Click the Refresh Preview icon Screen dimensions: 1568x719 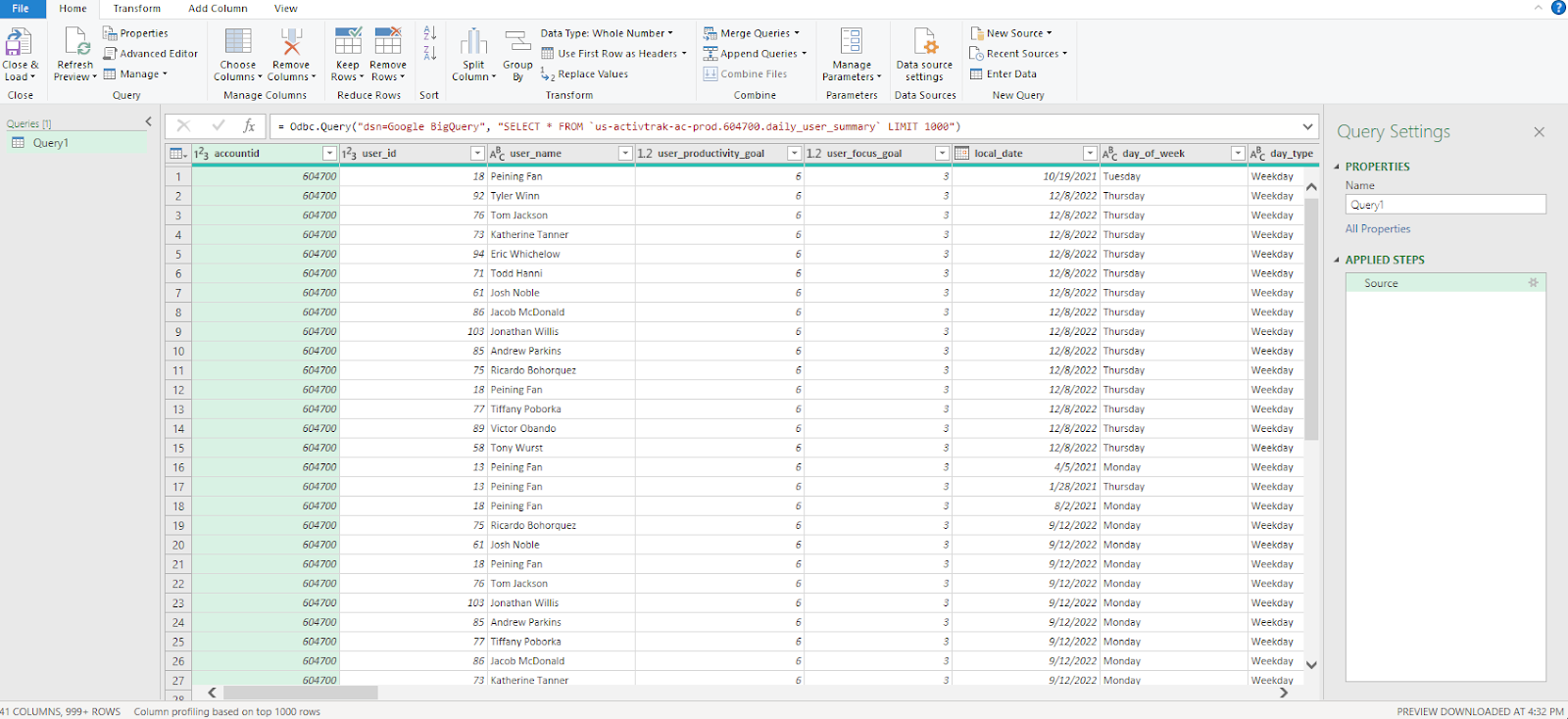pyautogui.click(x=75, y=42)
